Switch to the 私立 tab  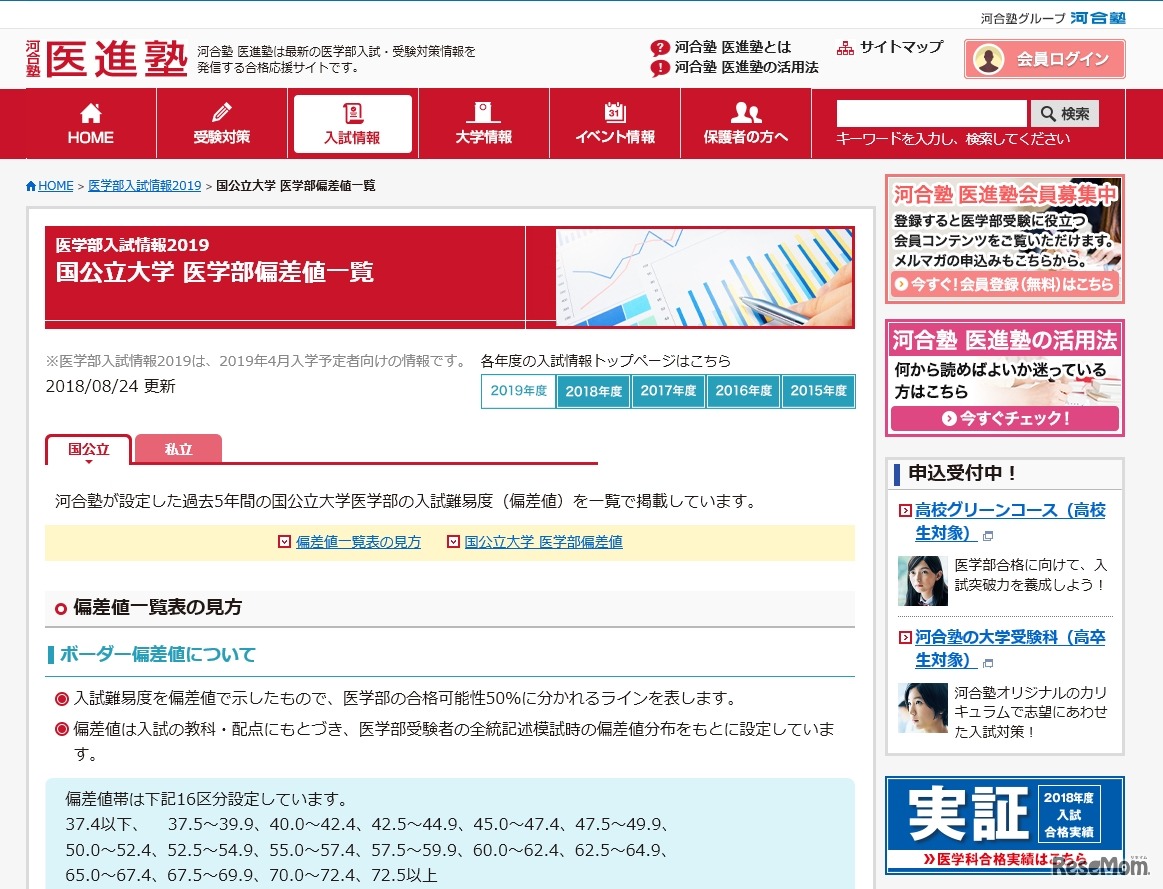pyautogui.click(x=178, y=449)
